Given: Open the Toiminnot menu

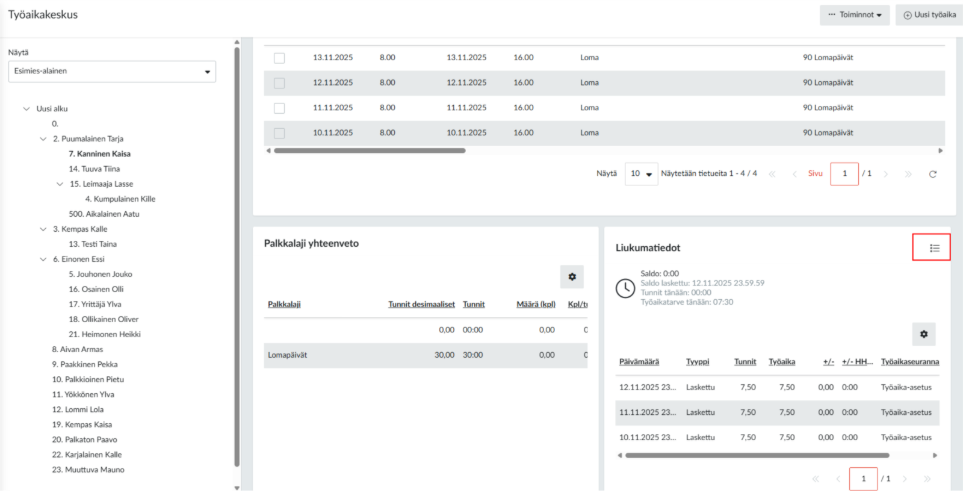Looking at the screenshot, I should (854, 15).
